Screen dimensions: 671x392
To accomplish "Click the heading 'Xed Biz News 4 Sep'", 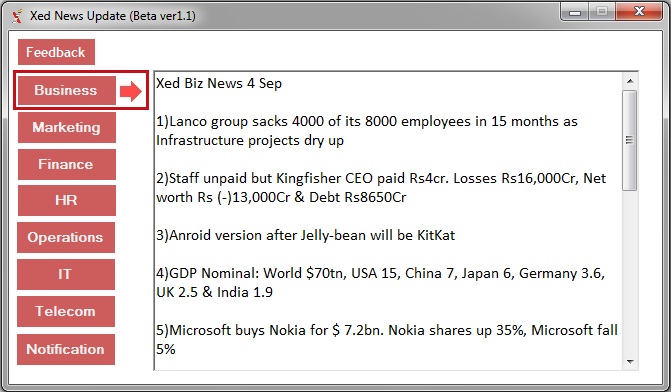I will click(x=219, y=83).
